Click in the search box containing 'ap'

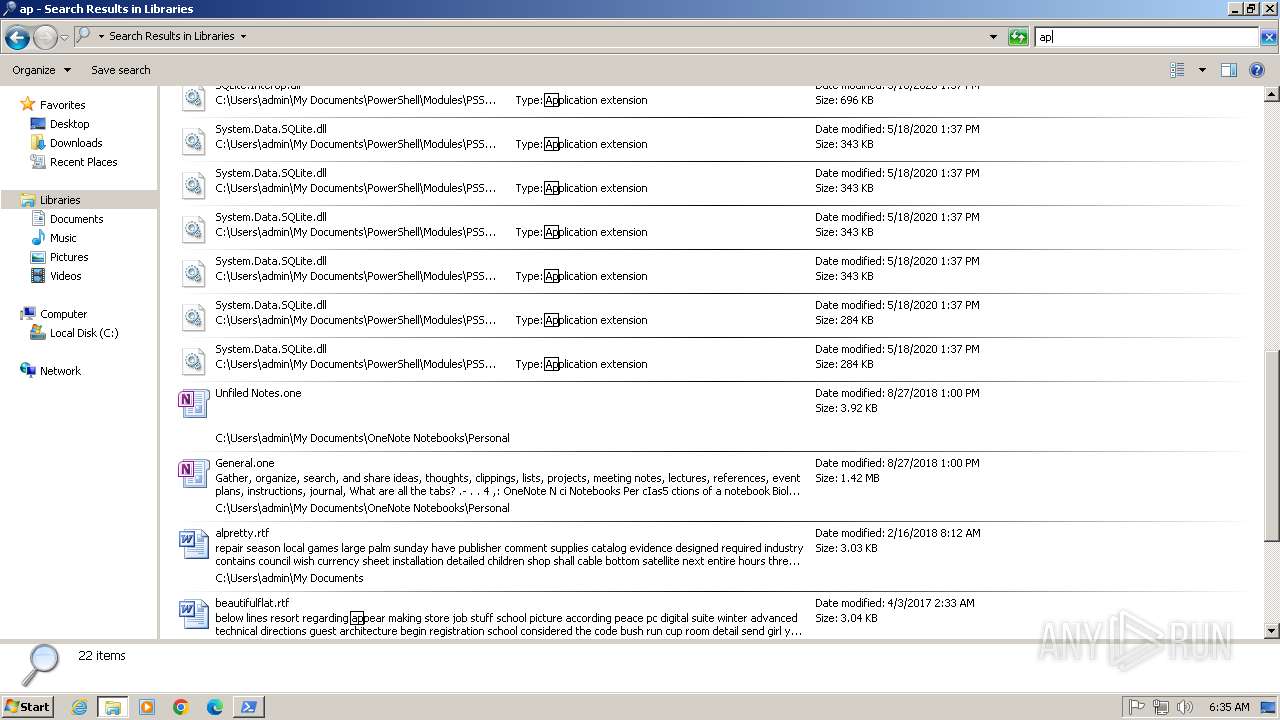[1146, 37]
